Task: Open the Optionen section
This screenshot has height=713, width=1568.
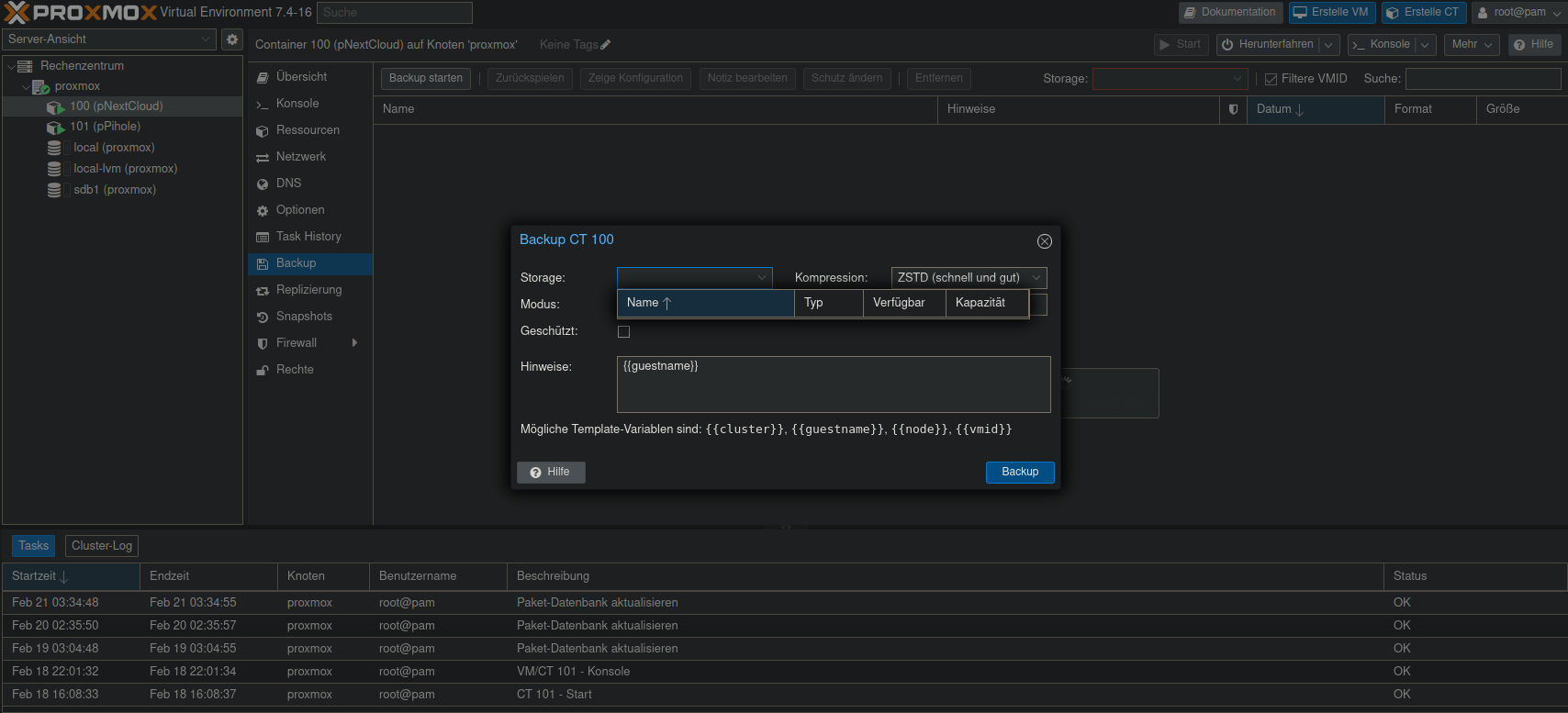Action: [310, 210]
